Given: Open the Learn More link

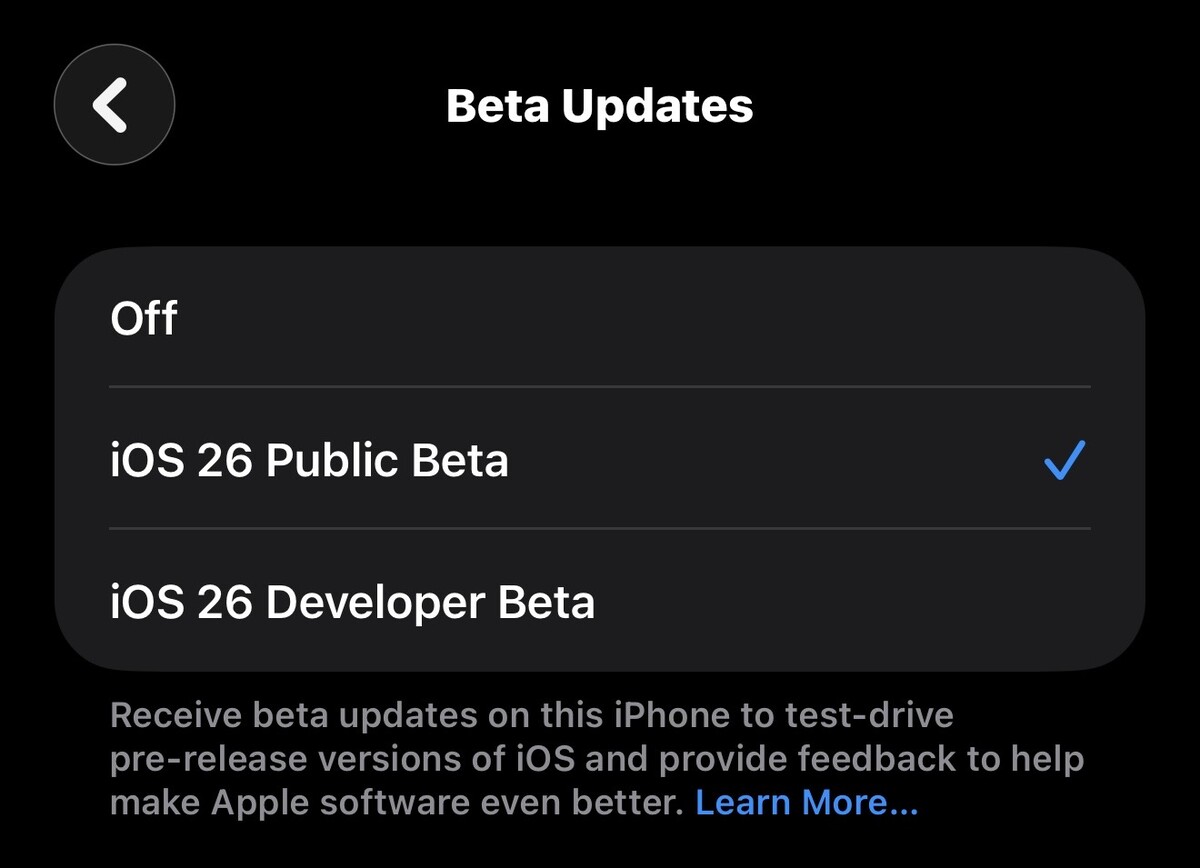Looking at the screenshot, I should pos(806,802).
